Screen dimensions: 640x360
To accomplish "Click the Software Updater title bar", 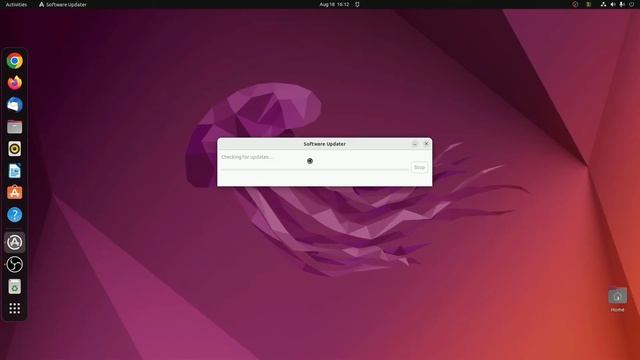I will pos(324,144).
